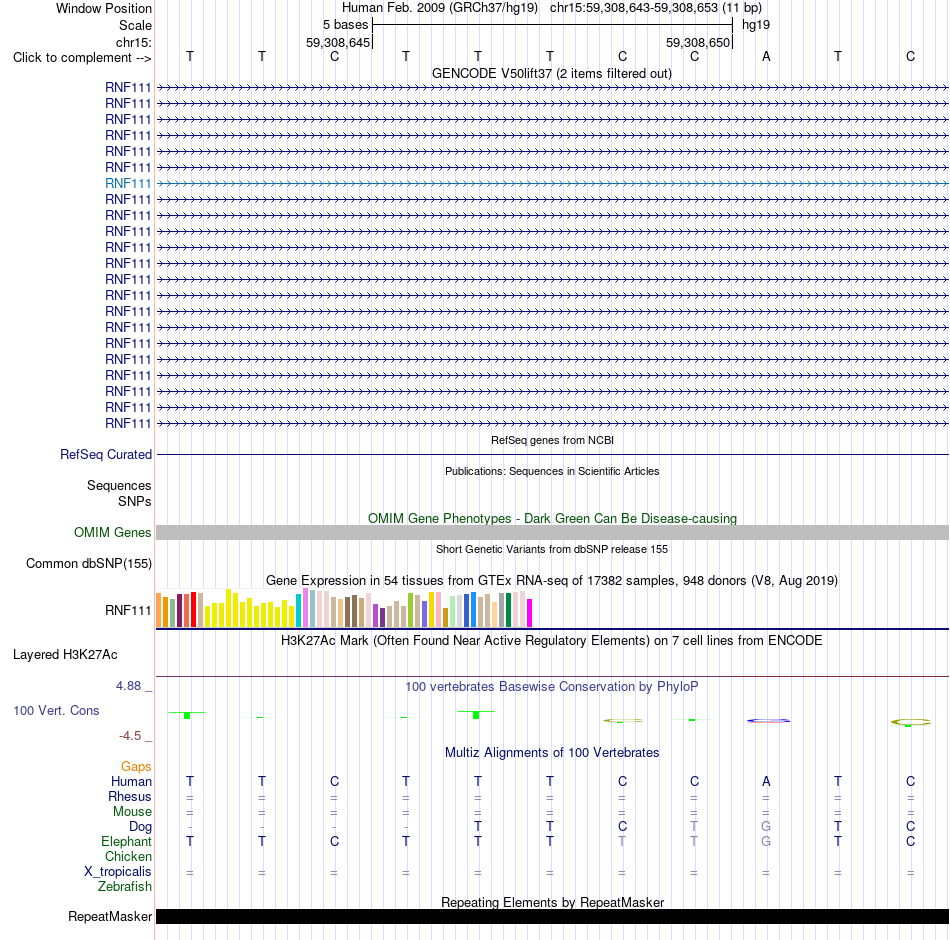The width and height of the screenshot is (950, 940).
Task: Click the Elephant alignment row label
Action: pos(126,841)
